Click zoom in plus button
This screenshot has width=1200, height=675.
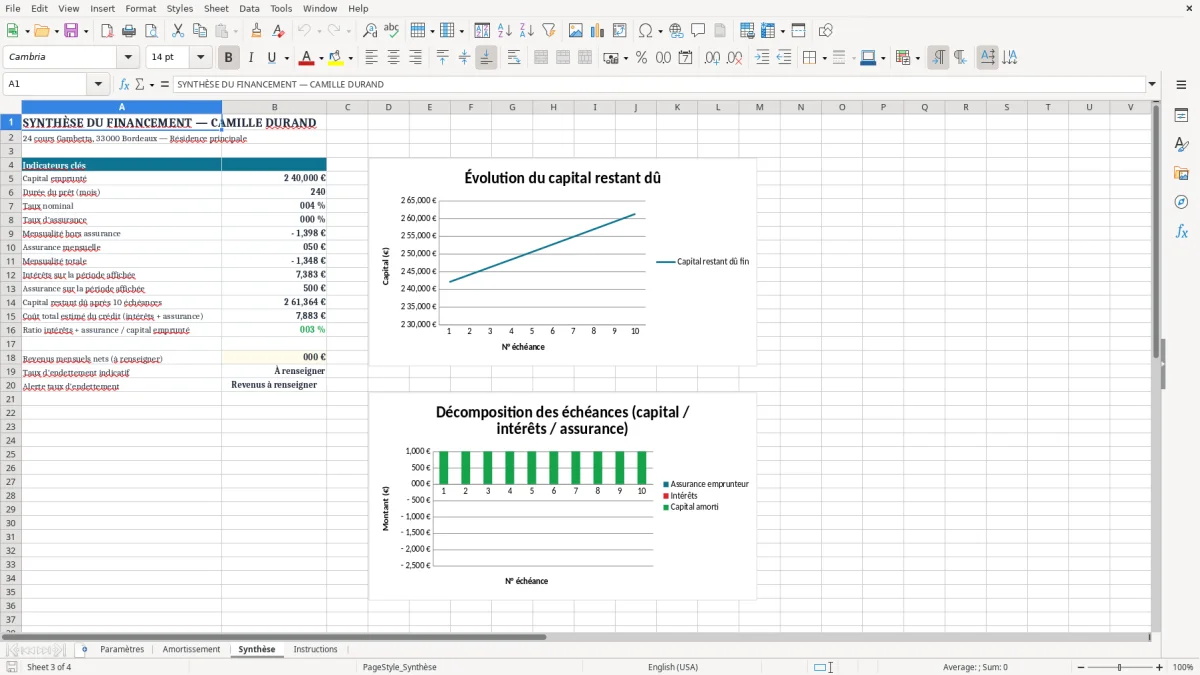1160,667
